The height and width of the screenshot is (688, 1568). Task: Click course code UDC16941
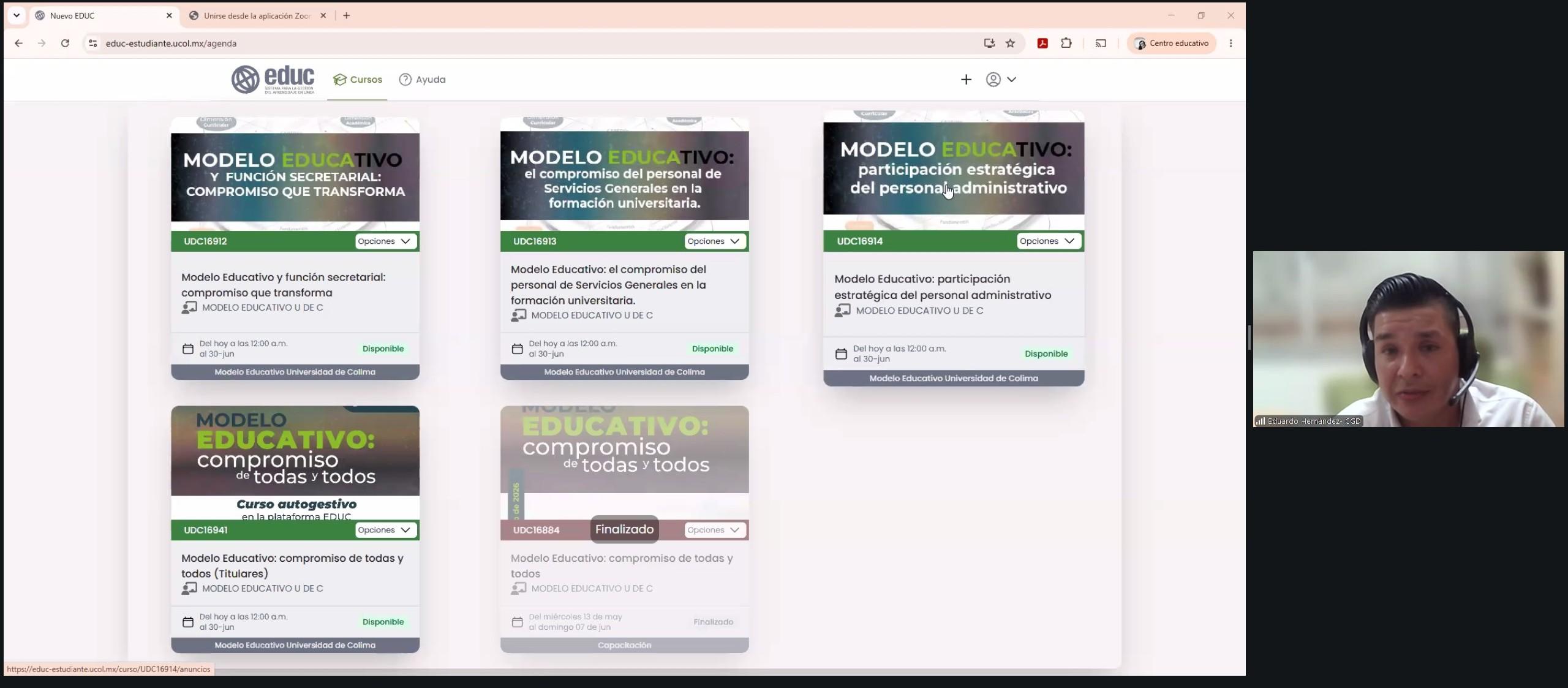click(x=205, y=530)
